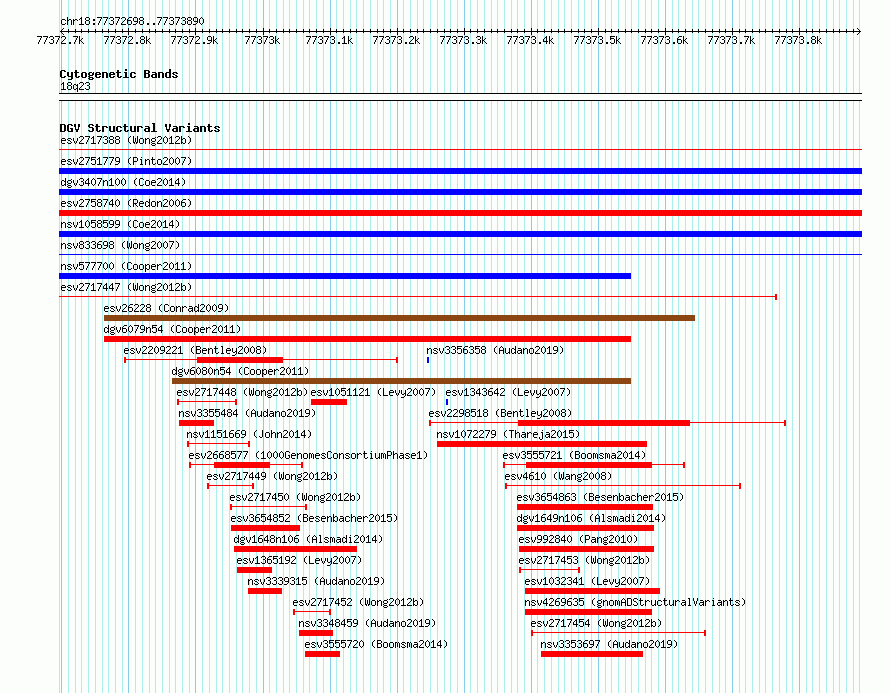Screen dimensions: 890x693
Task: Click nsv833698 (Wong2007) label
Action: [120, 245]
